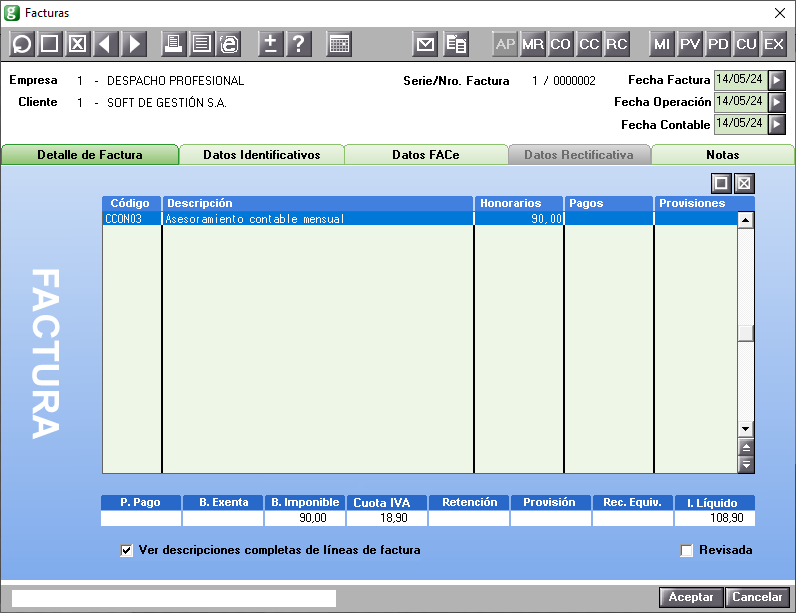Image resolution: width=796 pixels, height=613 pixels.
Task: Click the Fecha Contable date field
Action: pyautogui.click(x=741, y=124)
